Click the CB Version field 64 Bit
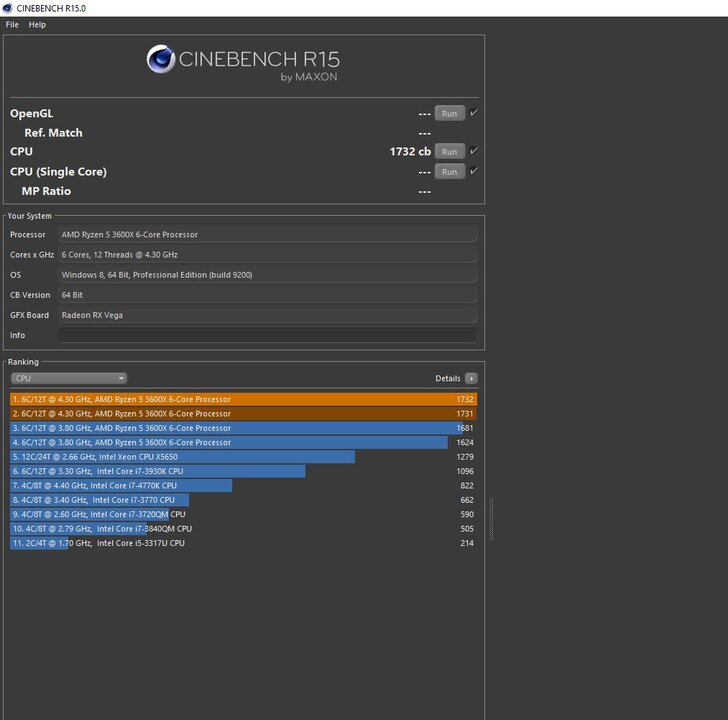The width and height of the screenshot is (728, 720). click(267, 295)
